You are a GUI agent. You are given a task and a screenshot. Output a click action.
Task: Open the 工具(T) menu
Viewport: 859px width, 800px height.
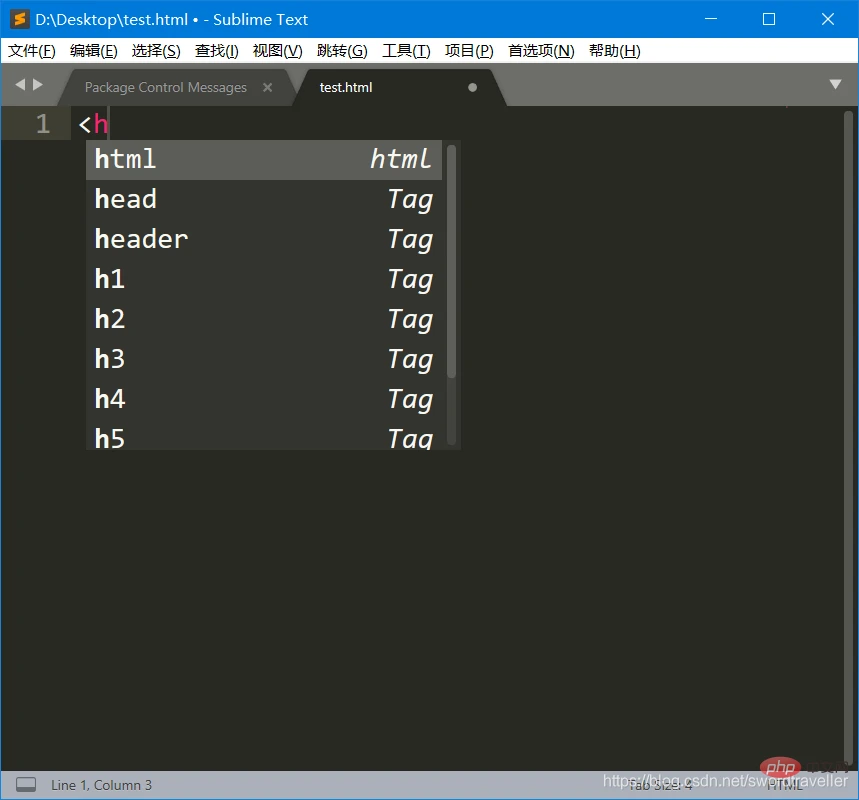click(x=406, y=51)
